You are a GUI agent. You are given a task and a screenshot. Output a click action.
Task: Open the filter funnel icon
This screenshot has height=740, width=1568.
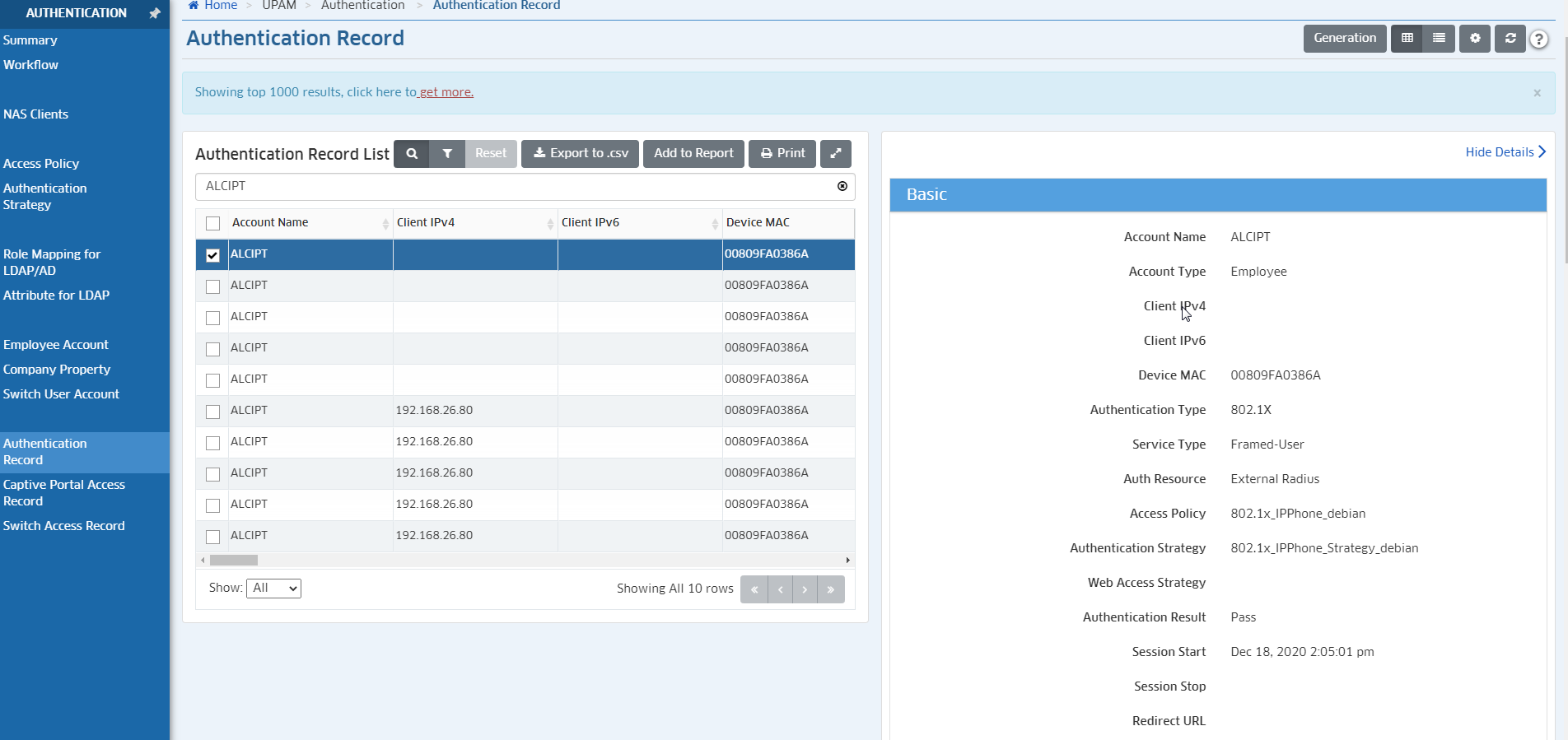pos(447,154)
